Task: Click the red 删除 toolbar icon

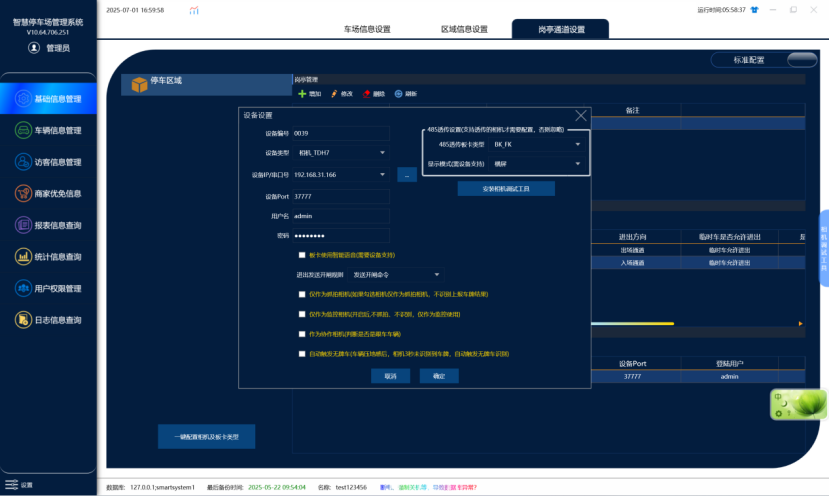Action: pos(366,94)
